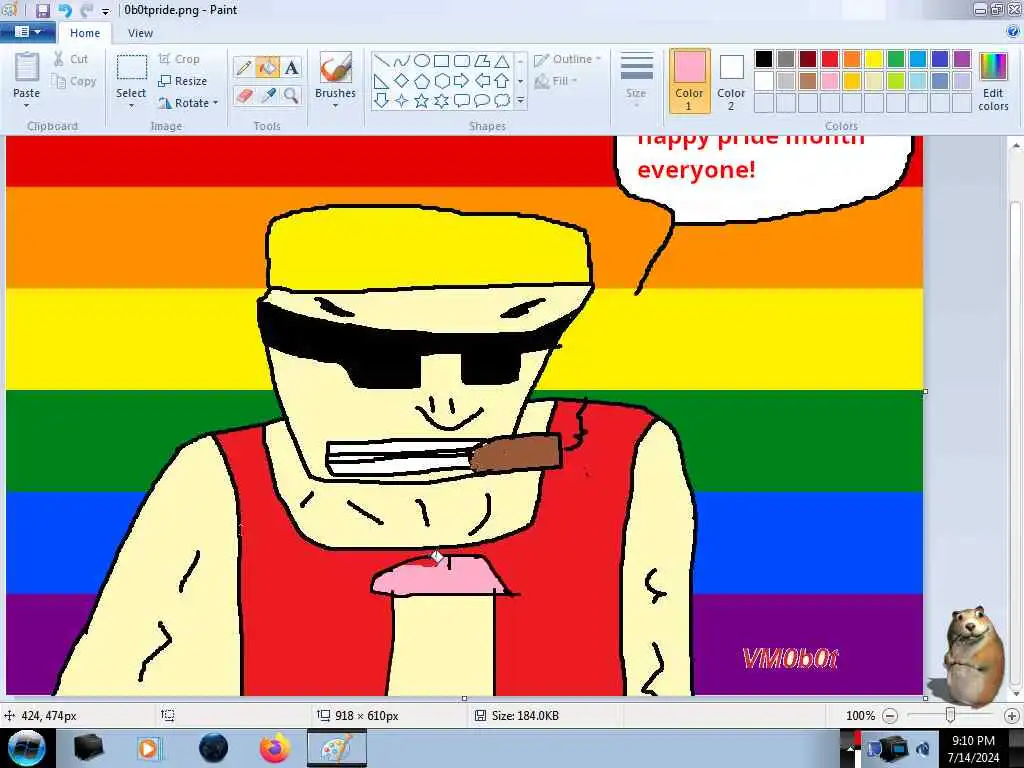Select the Magnifier tool
This screenshot has width=1024, height=768.
291,95
